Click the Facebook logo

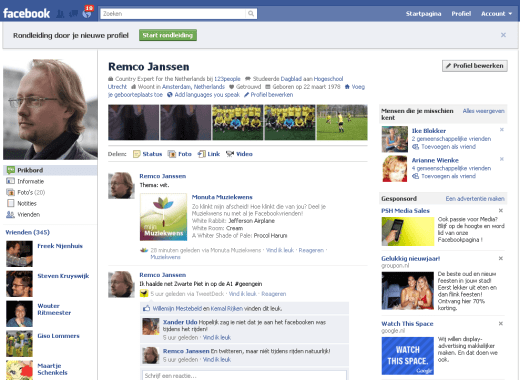27,14
